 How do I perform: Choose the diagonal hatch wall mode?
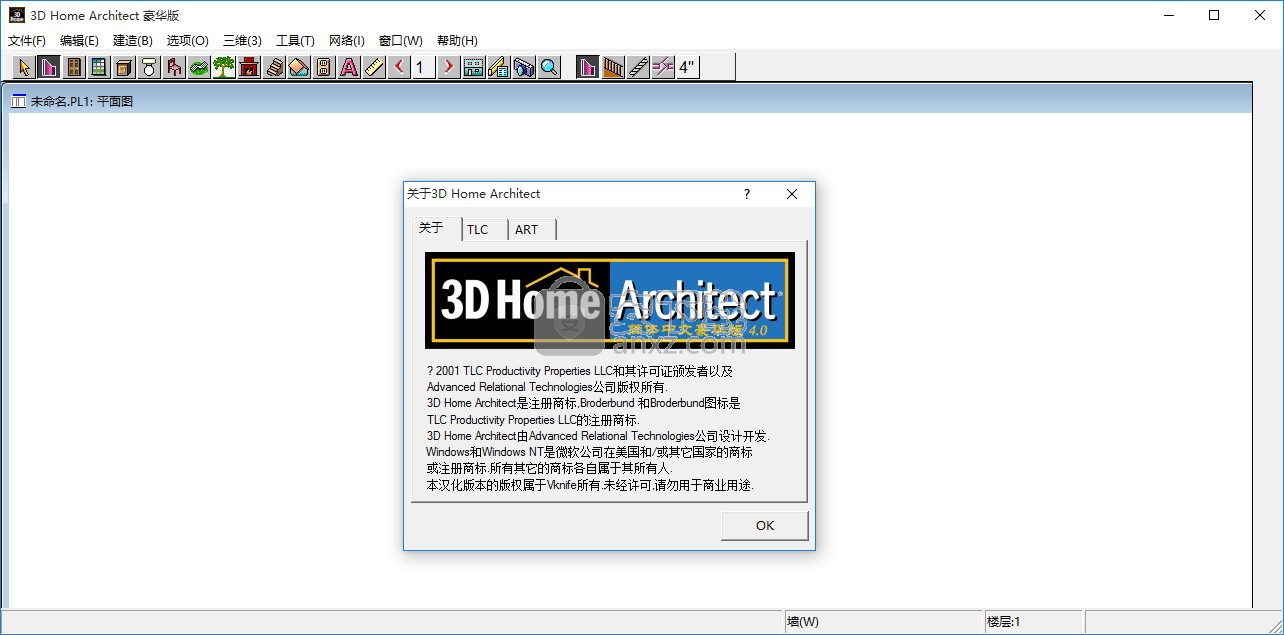(x=638, y=67)
